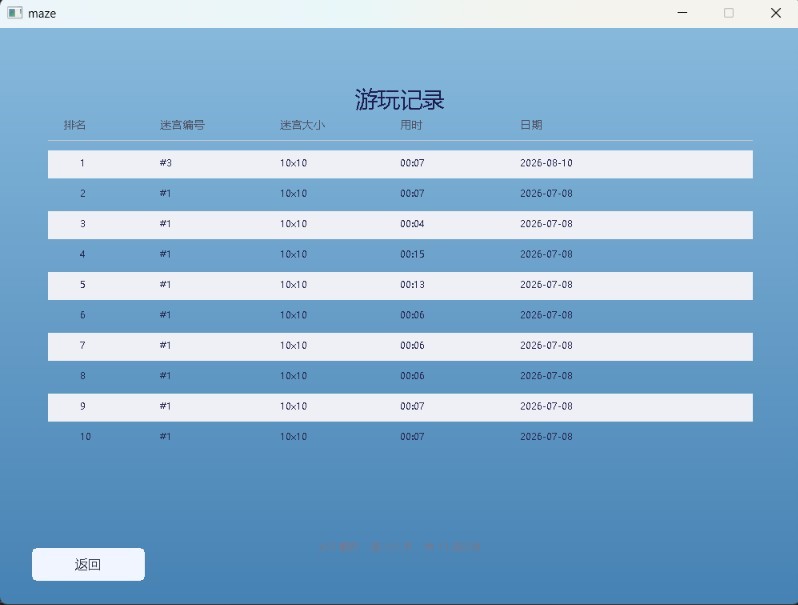Click time 00:07 in rank 9 row
Image resolution: width=798 pixels, height=605 pixels.
pos(412,406)
